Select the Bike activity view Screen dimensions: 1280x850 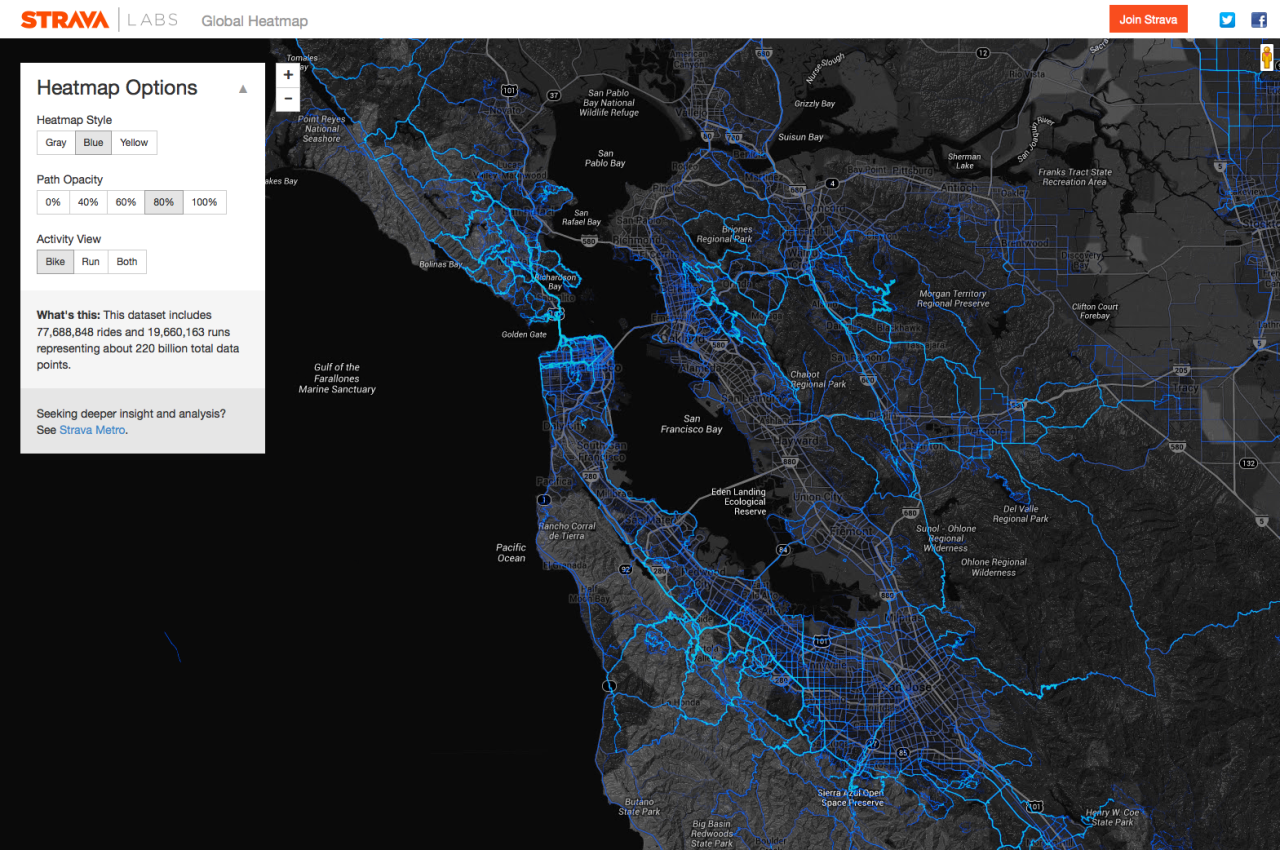point(55,262)
